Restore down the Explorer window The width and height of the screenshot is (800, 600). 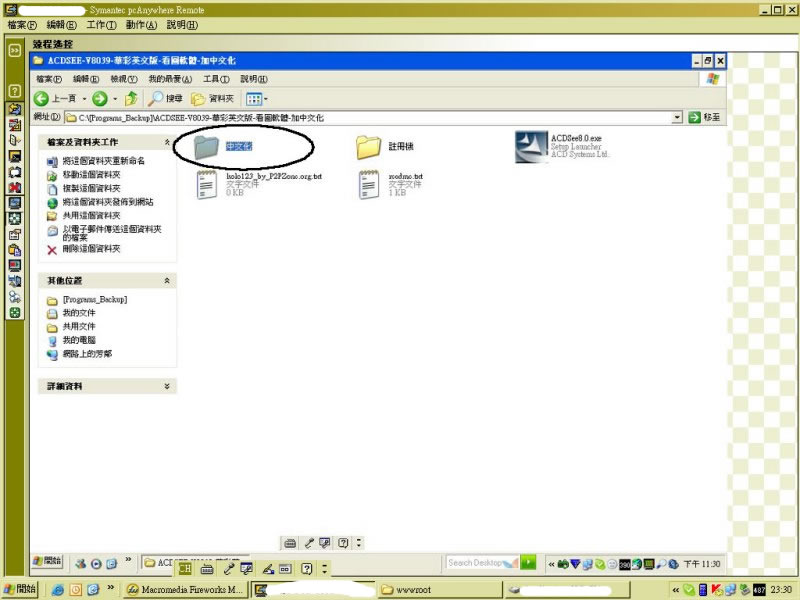click(708, 61)
